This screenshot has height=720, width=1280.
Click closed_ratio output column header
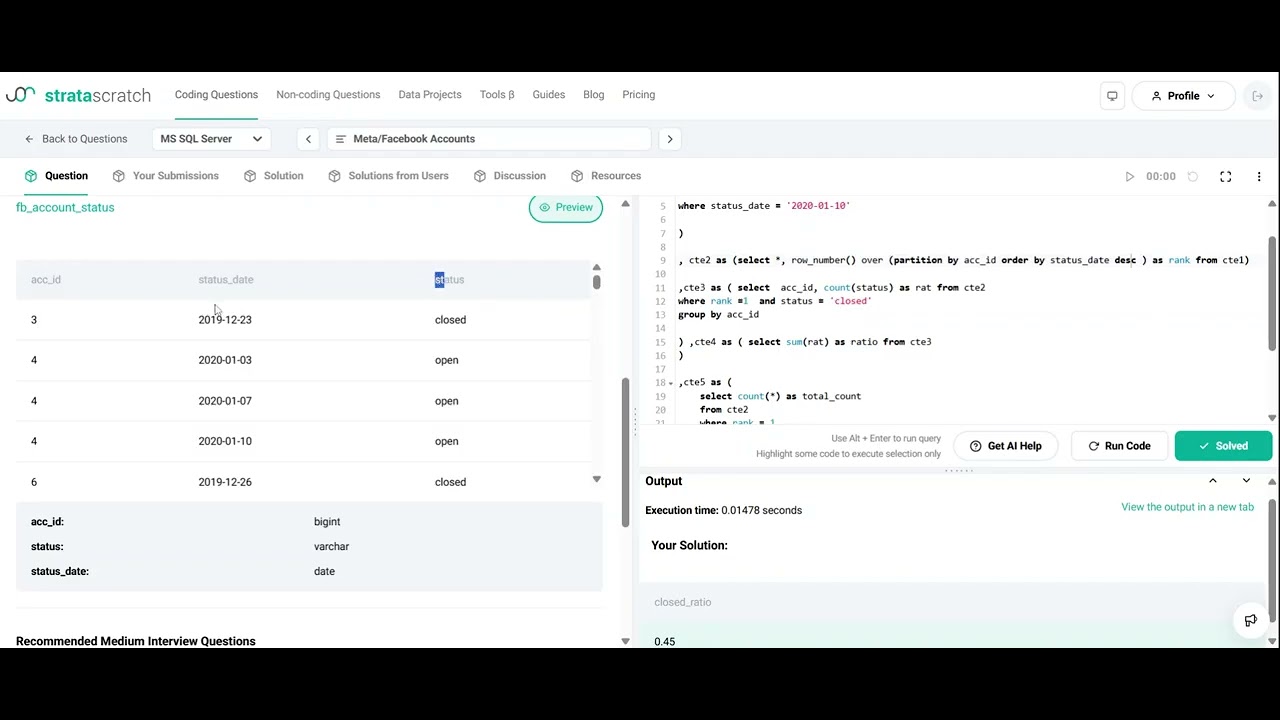[x=683, y=602]
